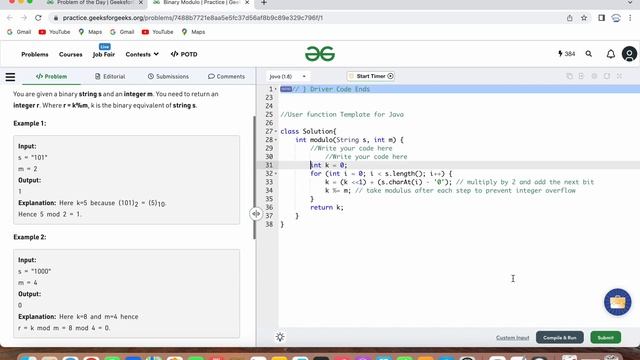Click the panel divider drag handle
Viewport: 640px width, 360px height.
256,213
